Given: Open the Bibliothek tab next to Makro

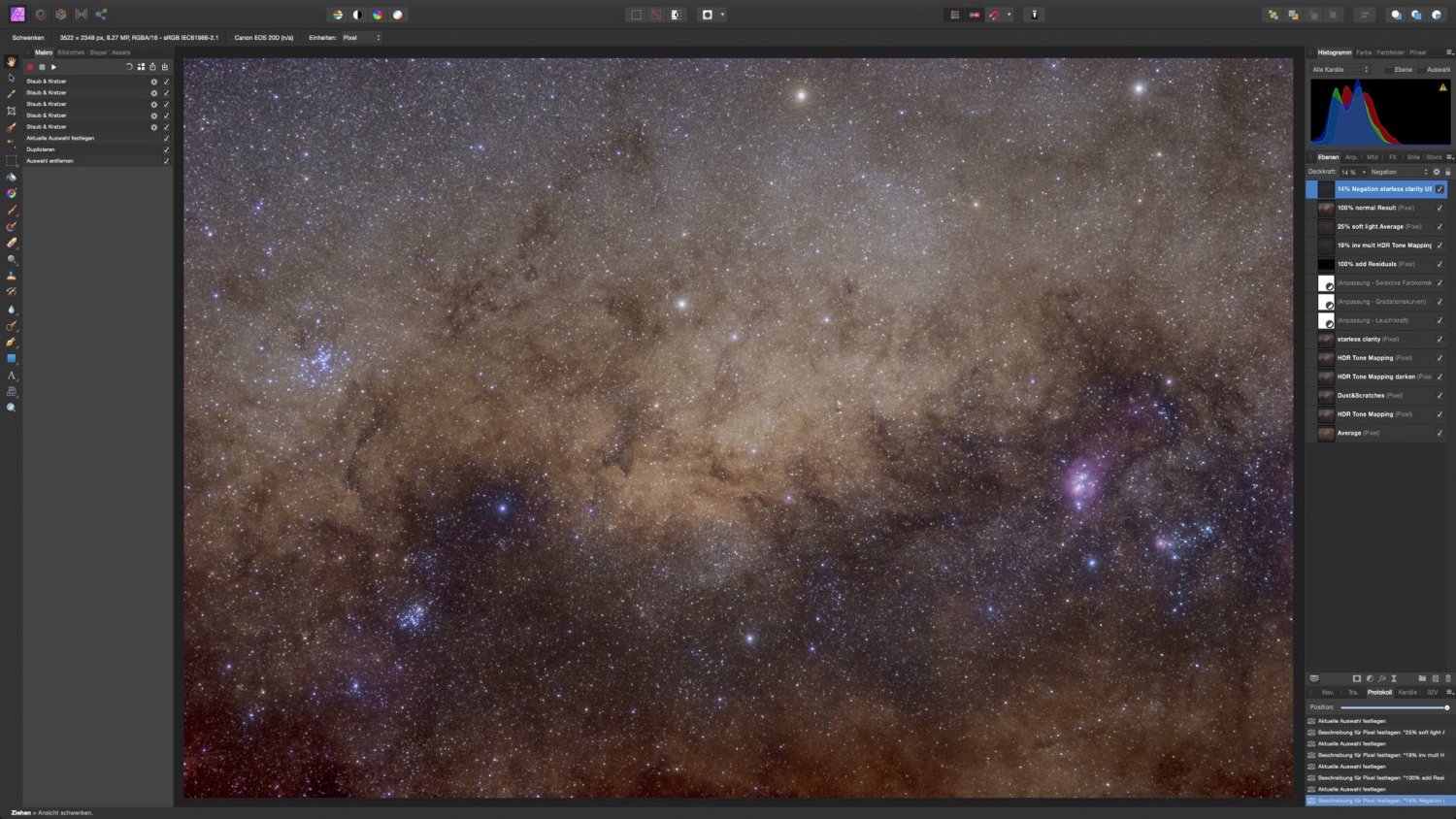Looking at the screenshot, I should pyautogui.click(x=71, y=52).
